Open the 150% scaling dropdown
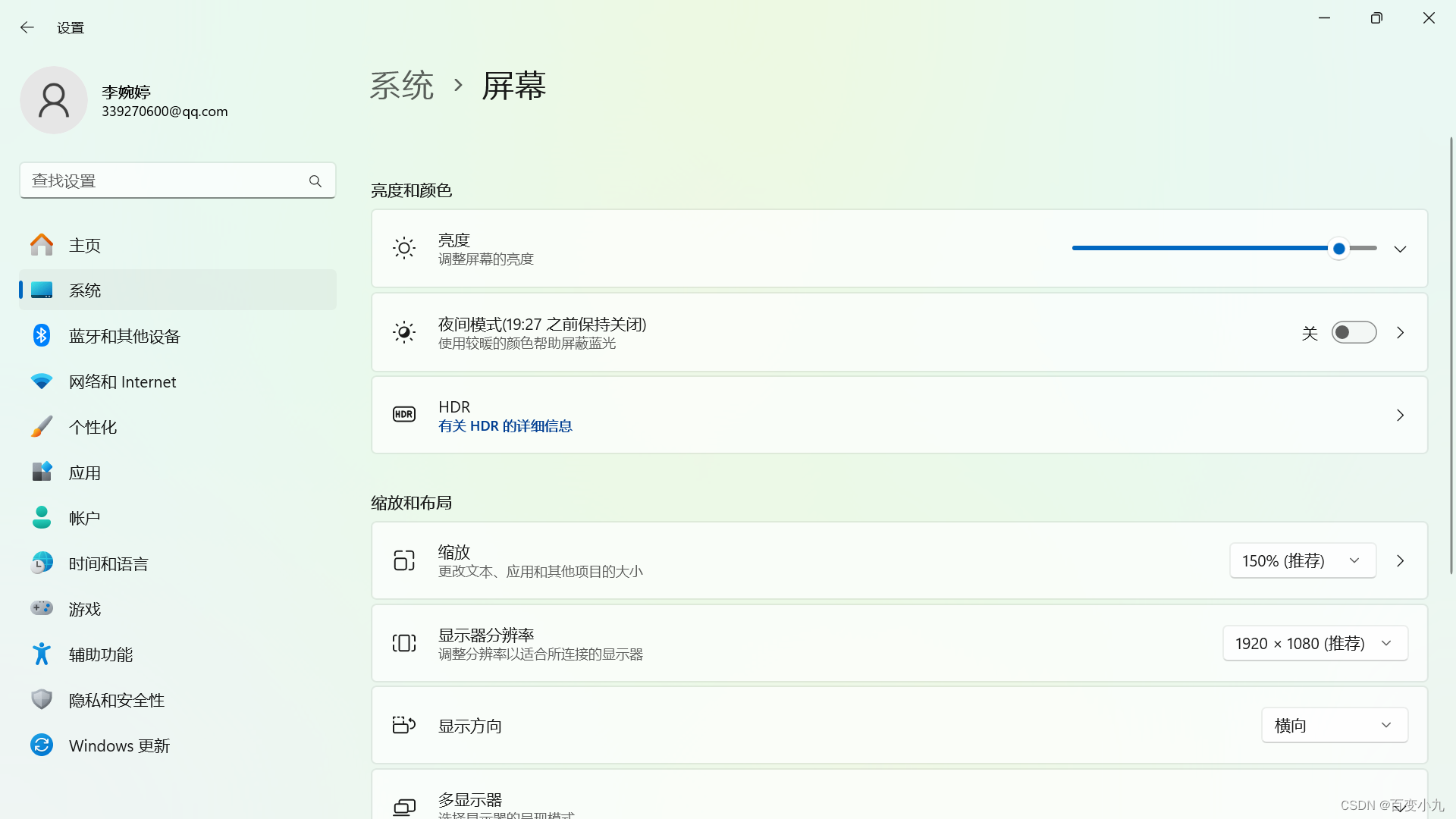The height and width of the screenshot is (819, 1456). [x=1302, y=560]
